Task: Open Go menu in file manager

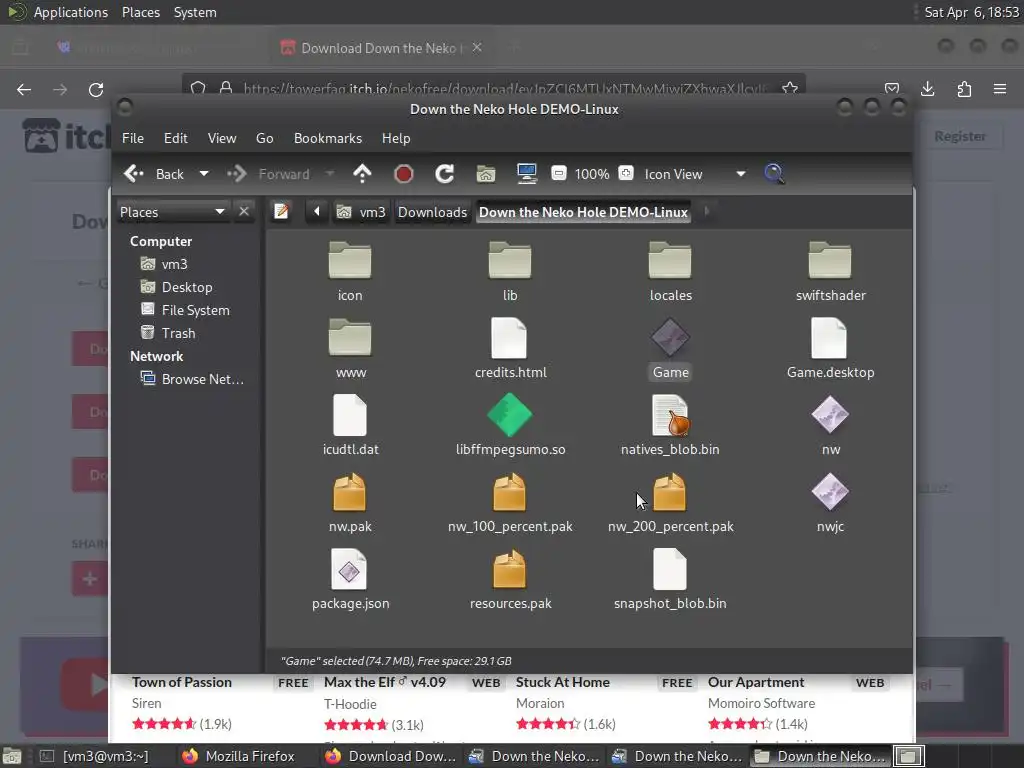Action: click(264, 138)
